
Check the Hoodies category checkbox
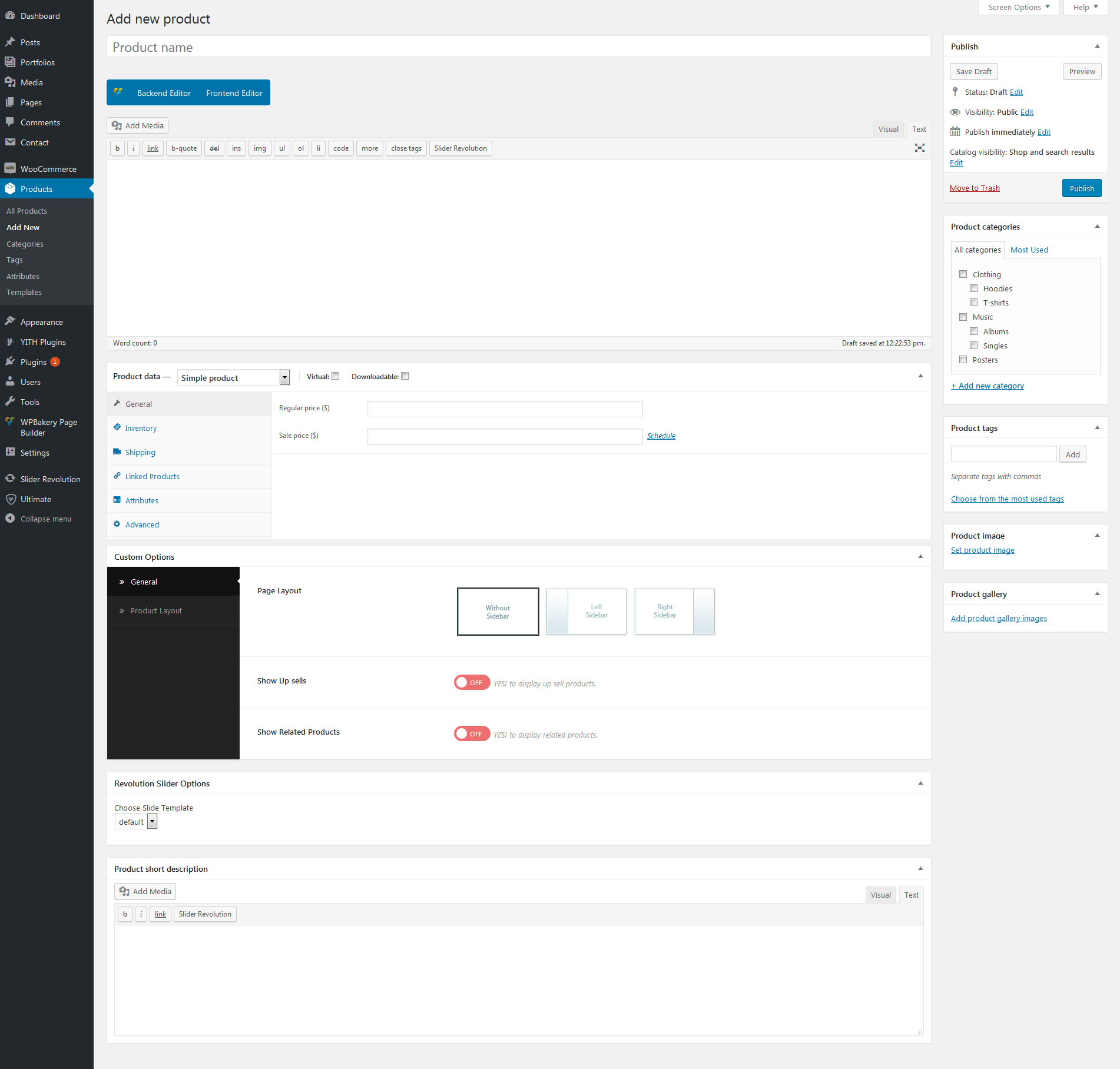click(x=973, y=288)
